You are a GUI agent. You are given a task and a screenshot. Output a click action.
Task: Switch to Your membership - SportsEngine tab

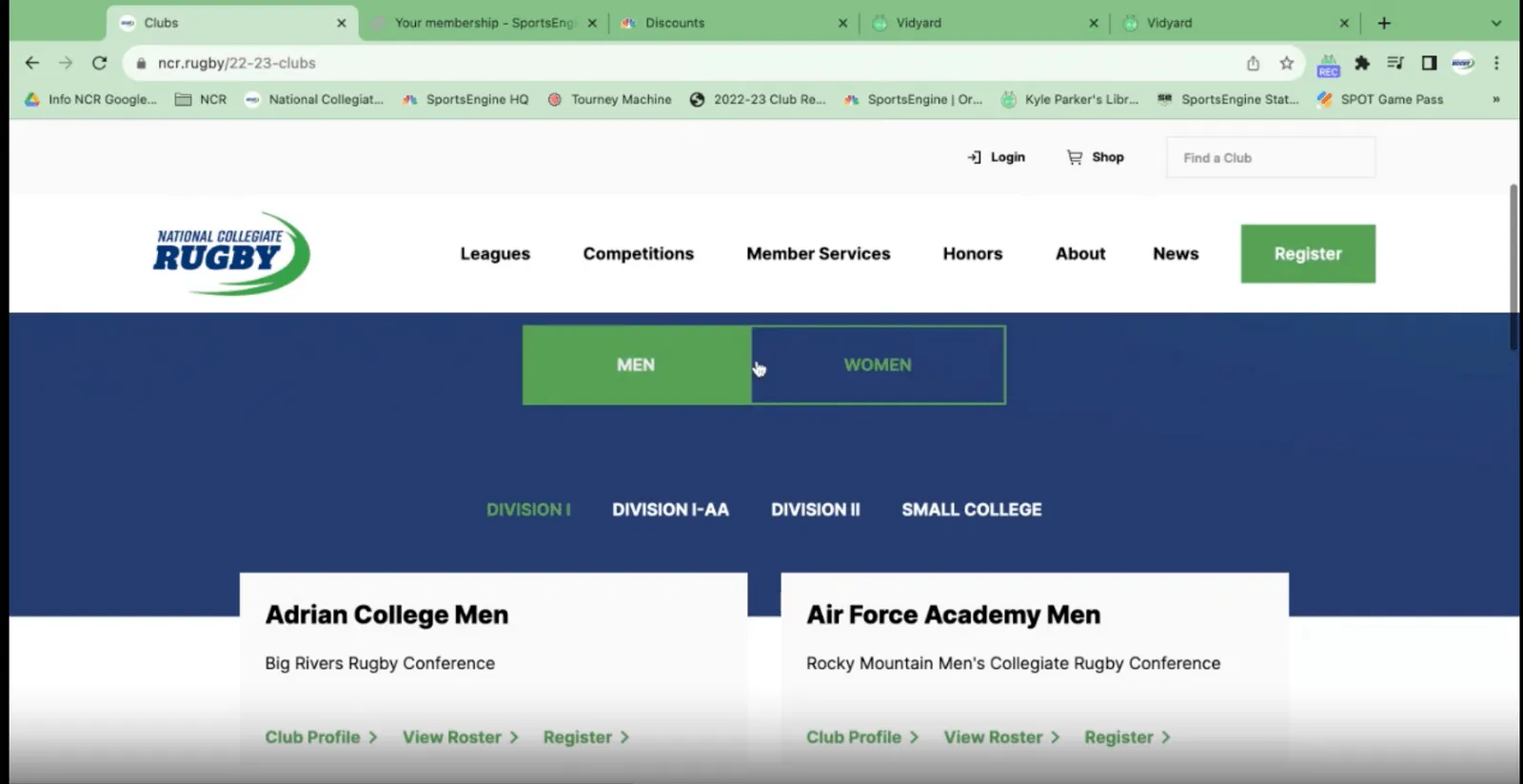tap(485, 23)
